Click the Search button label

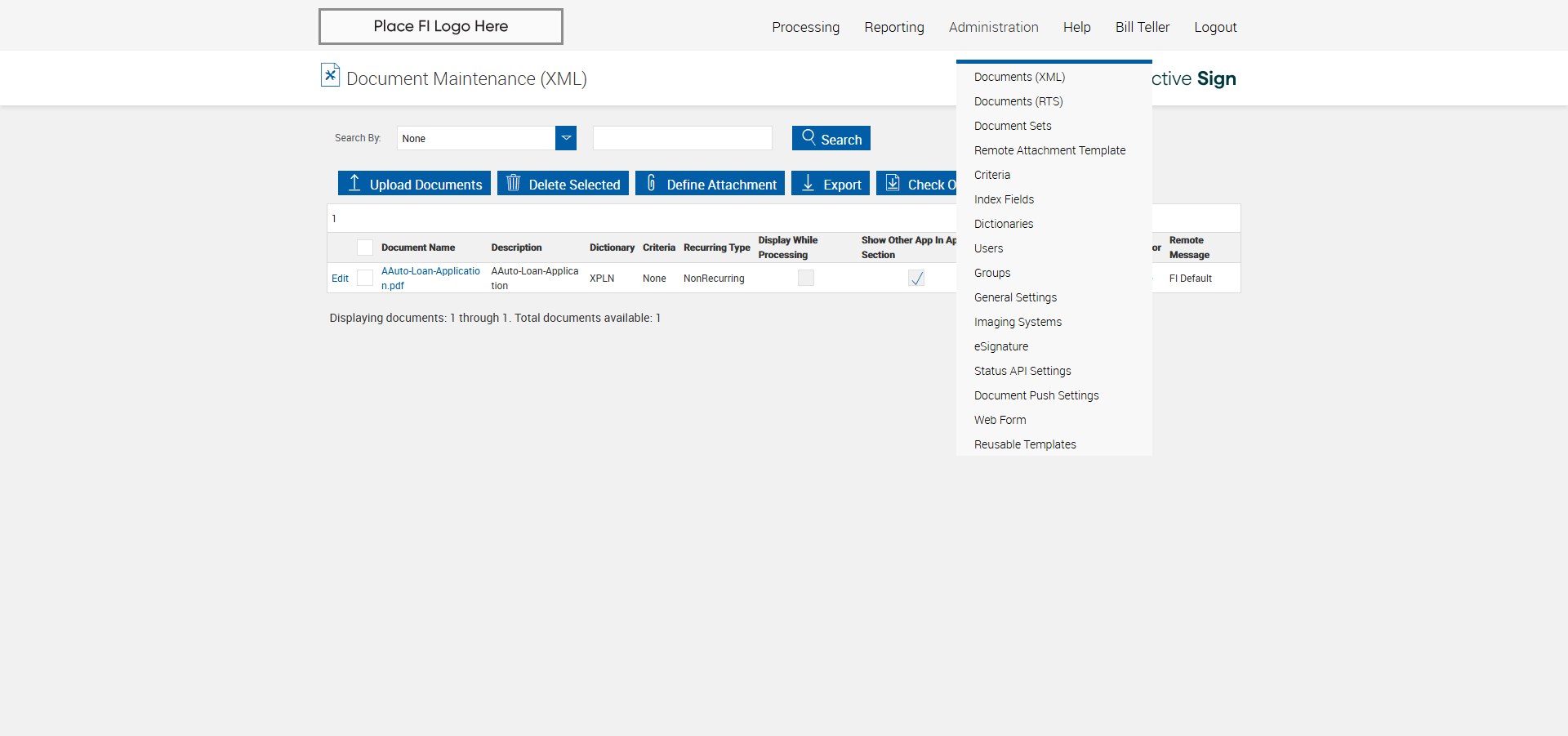[841, 140]
